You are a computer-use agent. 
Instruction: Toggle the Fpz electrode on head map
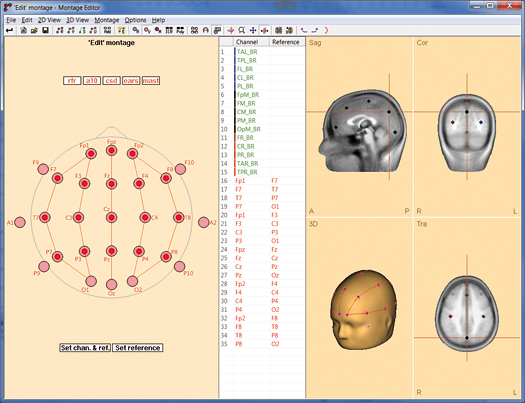[x=111, y=150]
